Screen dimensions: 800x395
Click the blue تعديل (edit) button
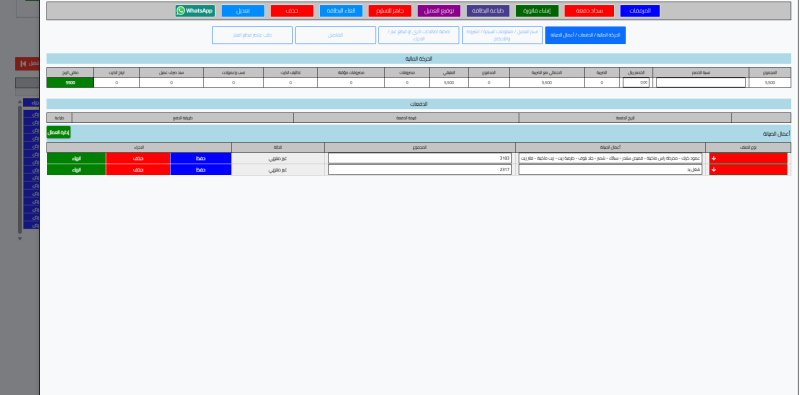243,11
